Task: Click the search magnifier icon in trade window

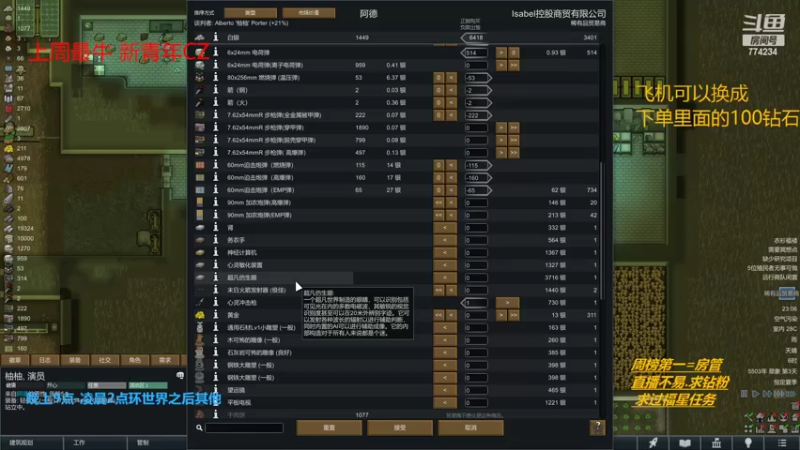Action: (x=199, y=428)
